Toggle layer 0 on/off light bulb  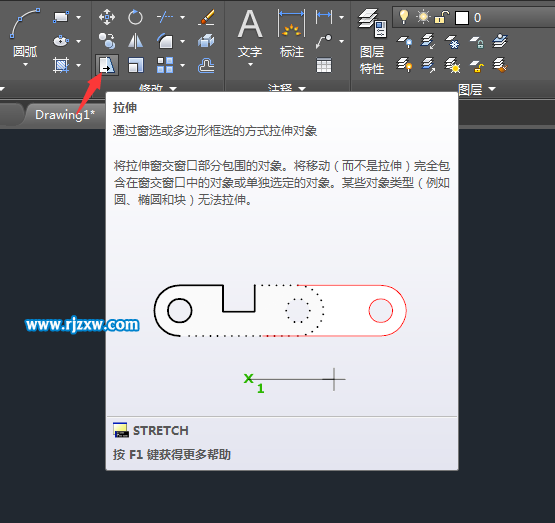tap(404, 16)
